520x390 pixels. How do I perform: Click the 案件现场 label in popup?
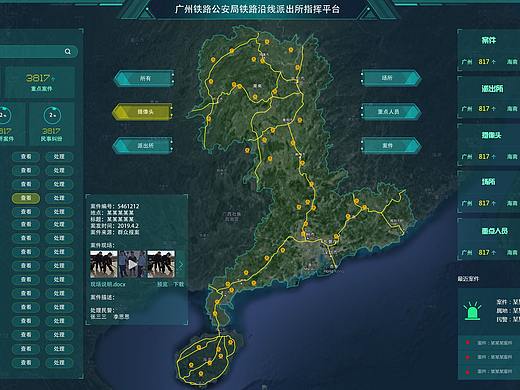pos(102,245)
